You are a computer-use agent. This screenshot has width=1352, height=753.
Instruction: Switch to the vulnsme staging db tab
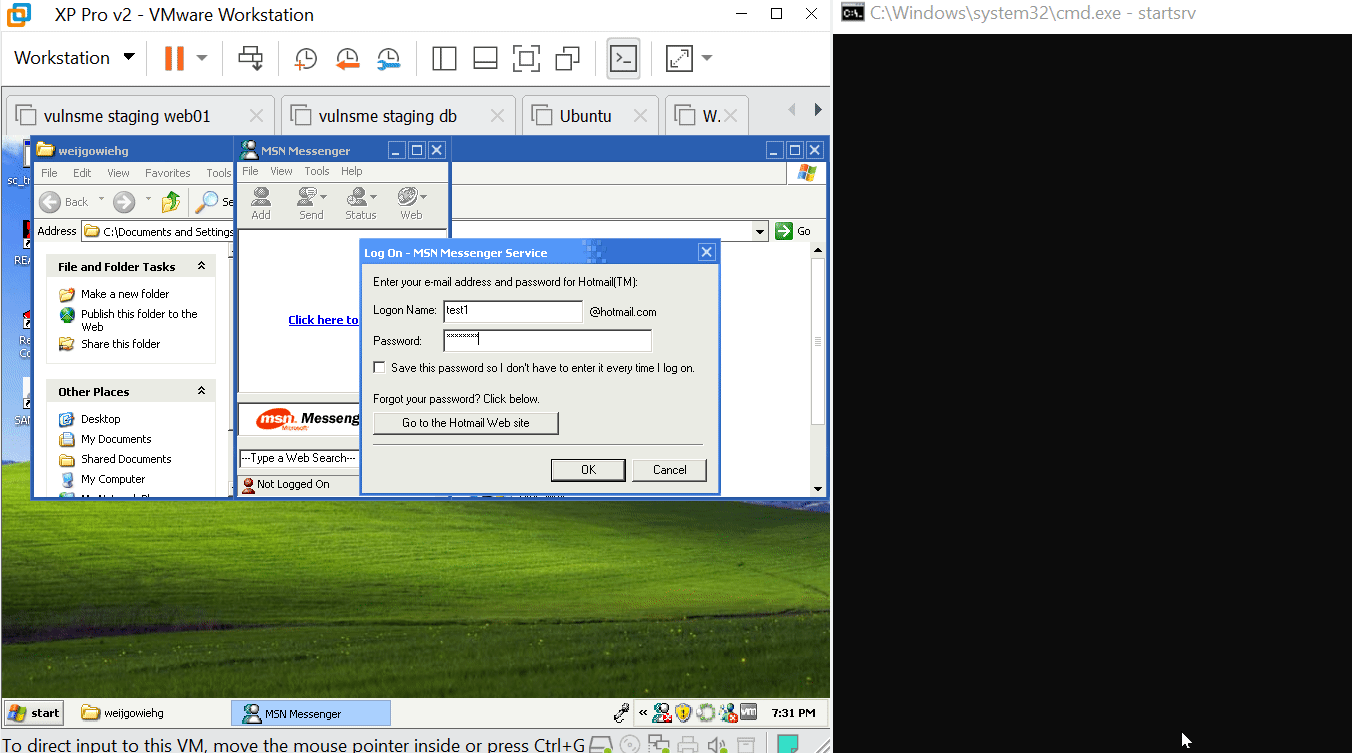(387, 116)
